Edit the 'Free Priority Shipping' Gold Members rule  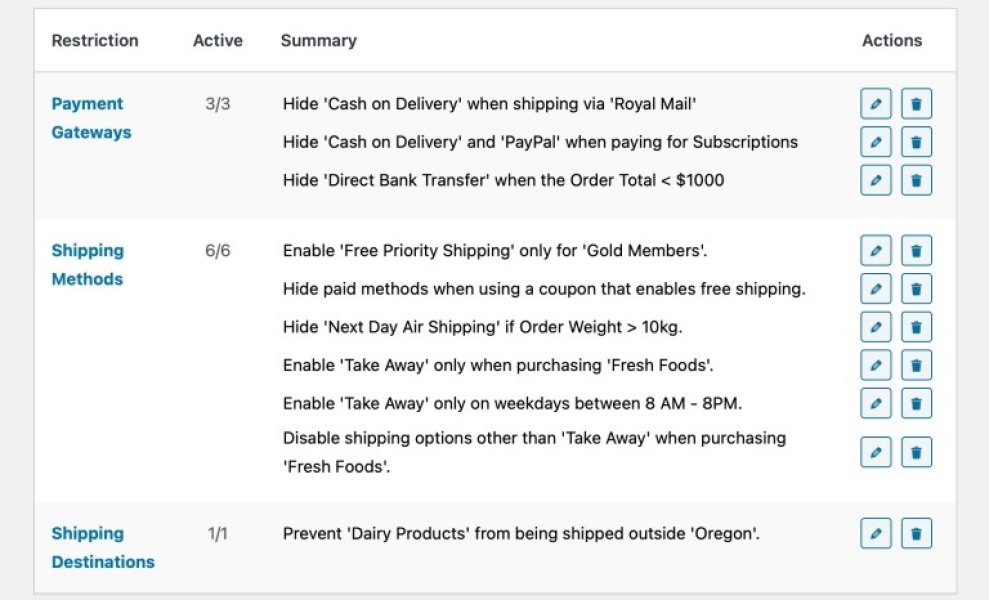[x=876, y=250]
